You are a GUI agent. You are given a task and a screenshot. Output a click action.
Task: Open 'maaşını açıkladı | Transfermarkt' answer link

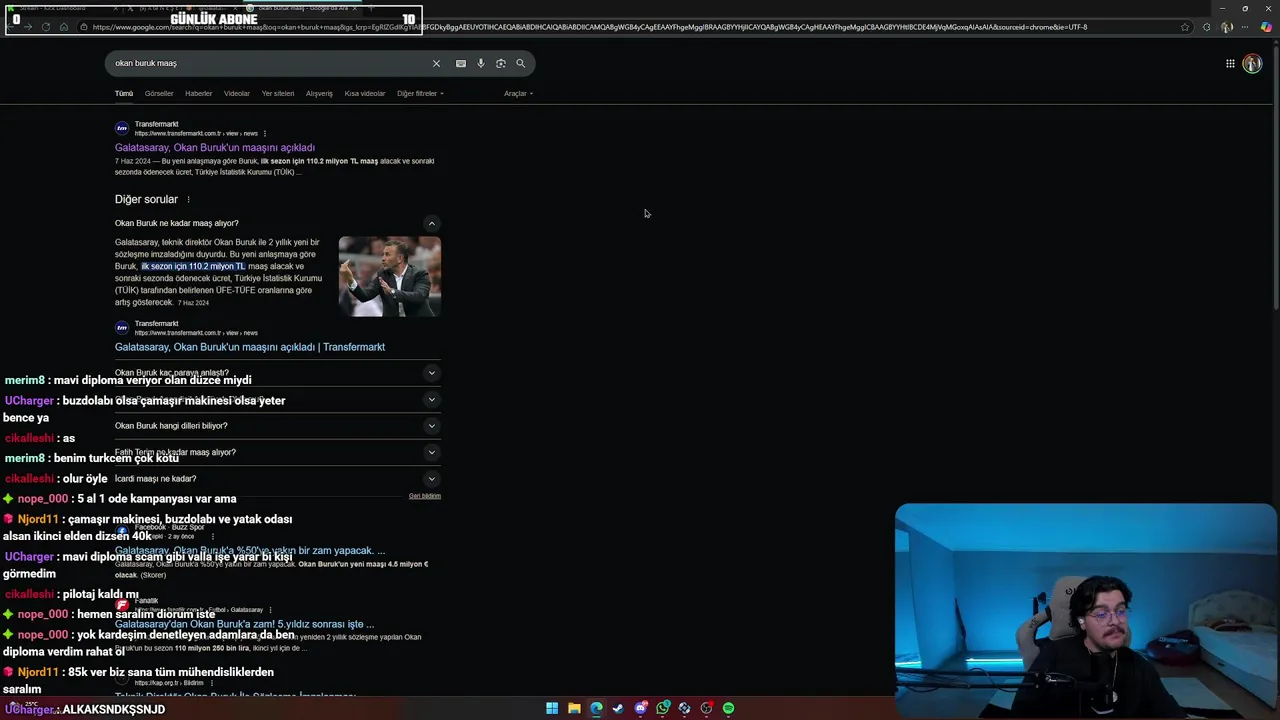click(x=250, y=347)
